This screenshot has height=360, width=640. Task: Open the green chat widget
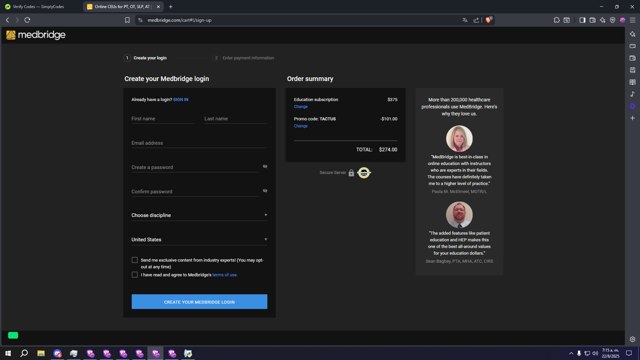(x=13, y=336)
